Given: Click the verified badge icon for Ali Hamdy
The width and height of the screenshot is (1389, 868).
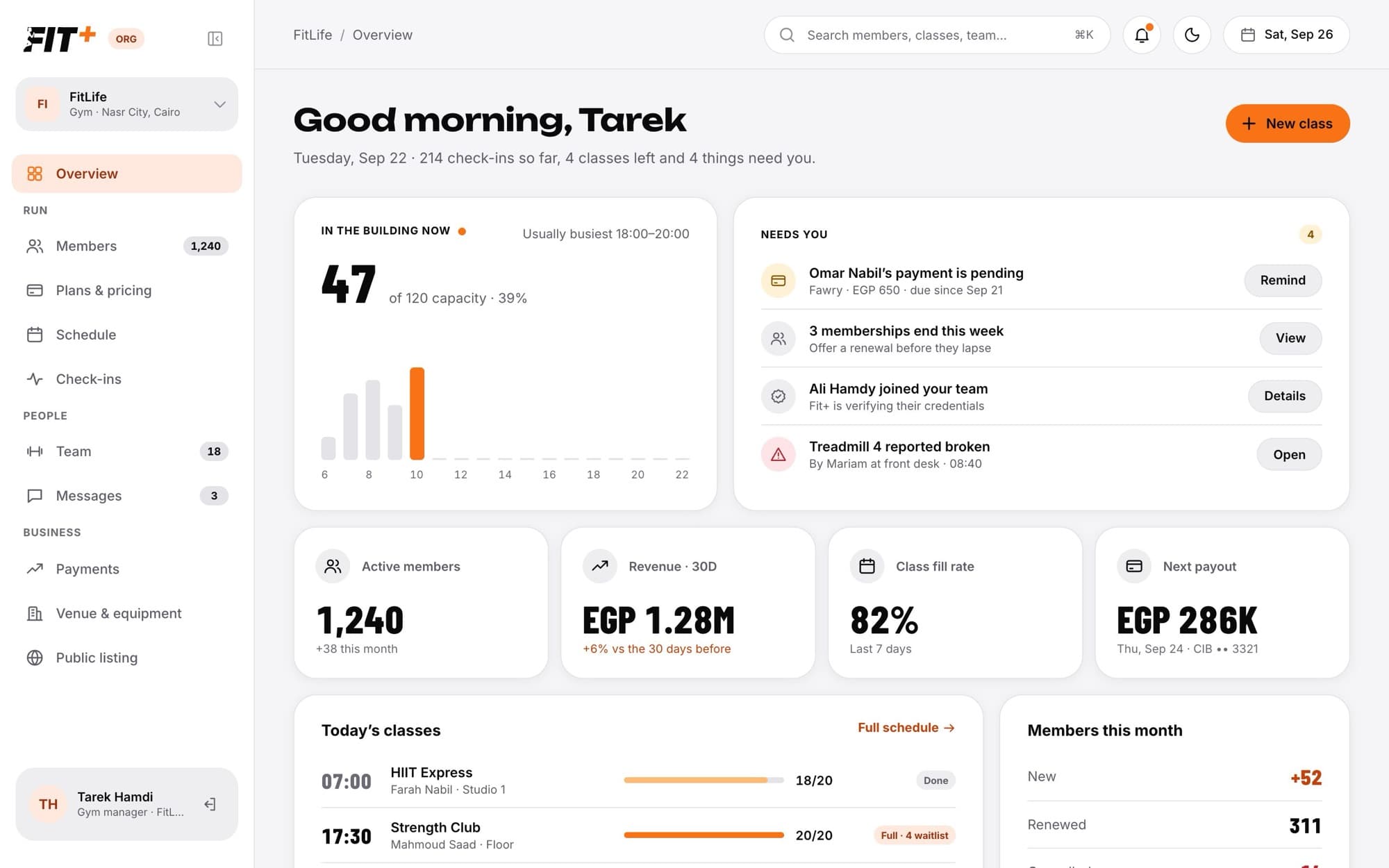Looking at the screenshot, I should coord(778,396).
